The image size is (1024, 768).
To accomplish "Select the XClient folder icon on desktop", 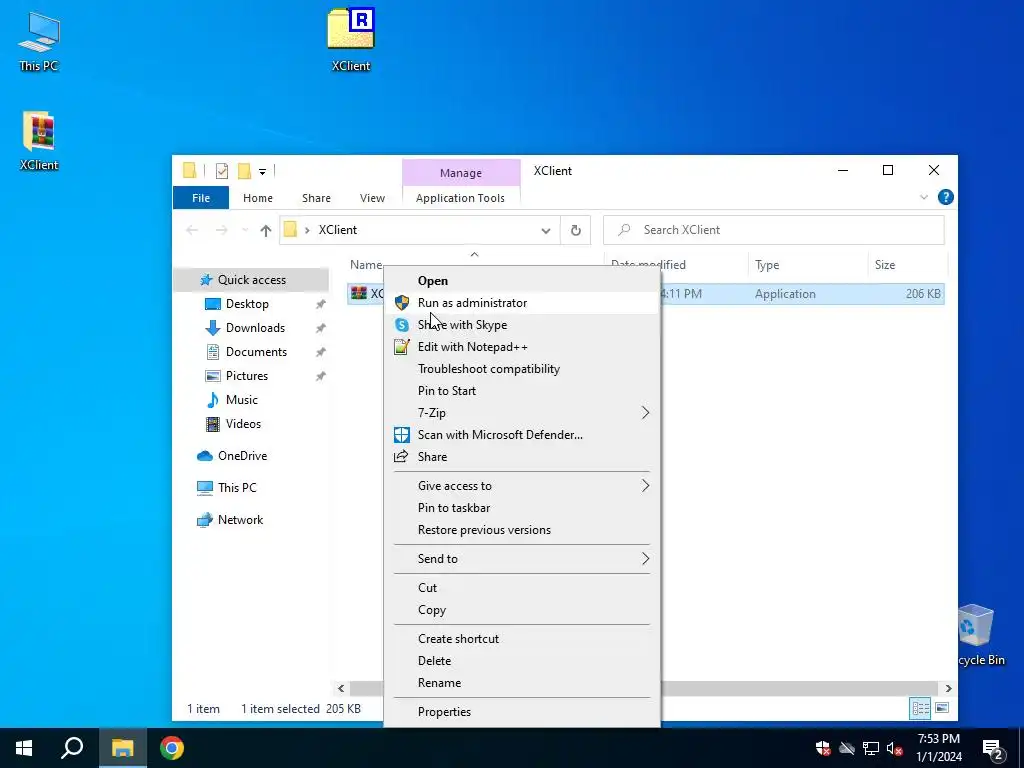I will (x=351, y=39).
